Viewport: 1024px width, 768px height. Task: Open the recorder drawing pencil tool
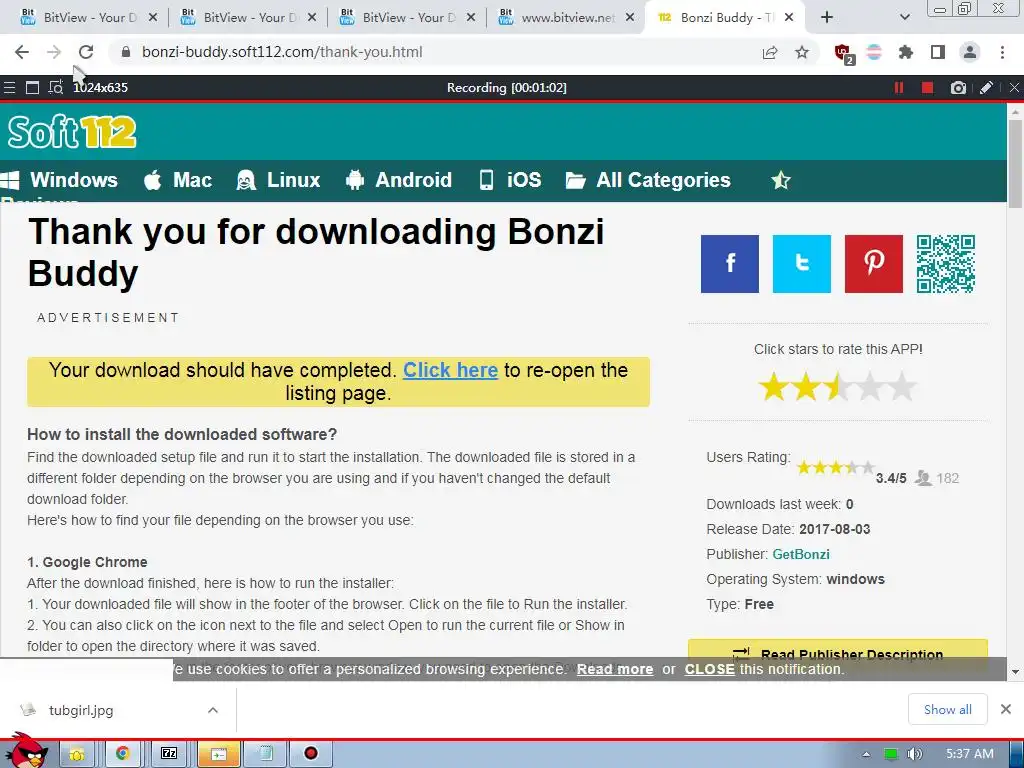pos(986,88)
